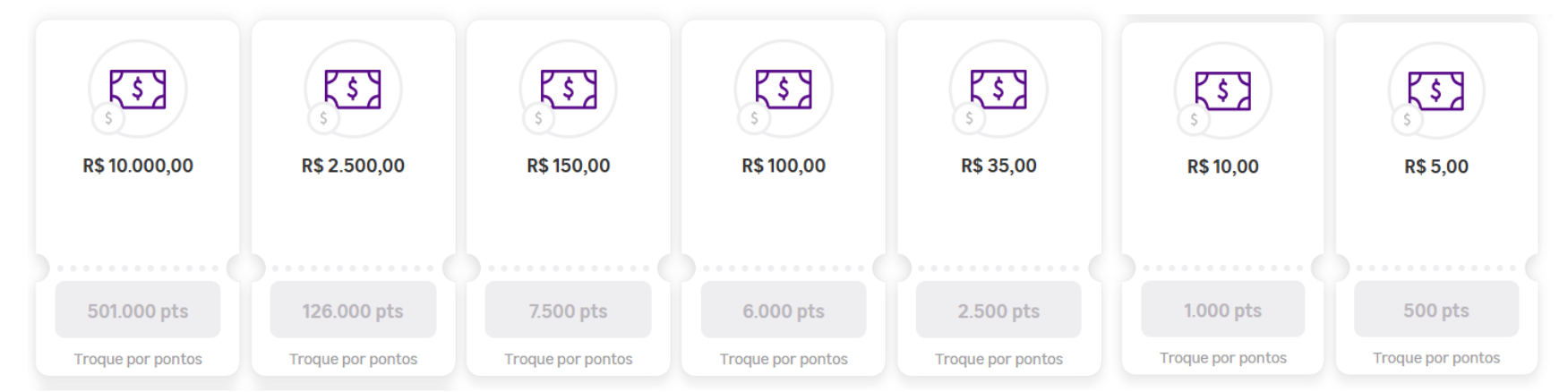Click "Troque por pontos" under 500 pts
This screenshot has width=1568, height=392.
(1435, 358)
